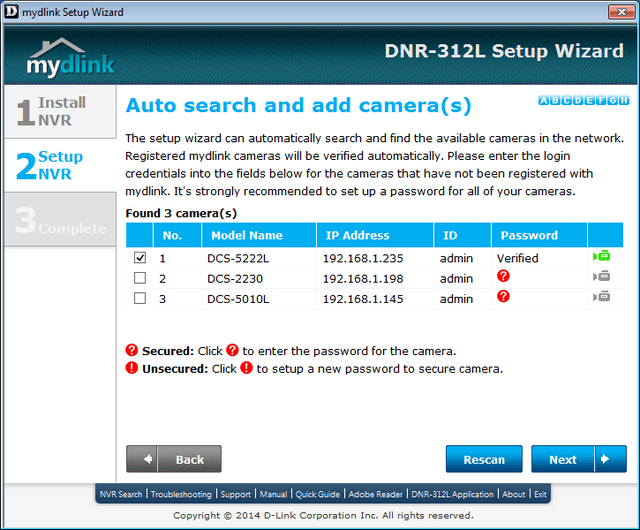The width and height of the screenshot is (640, 530).
Task: Open DNR-312L Application link
Action: coord(452,494)
